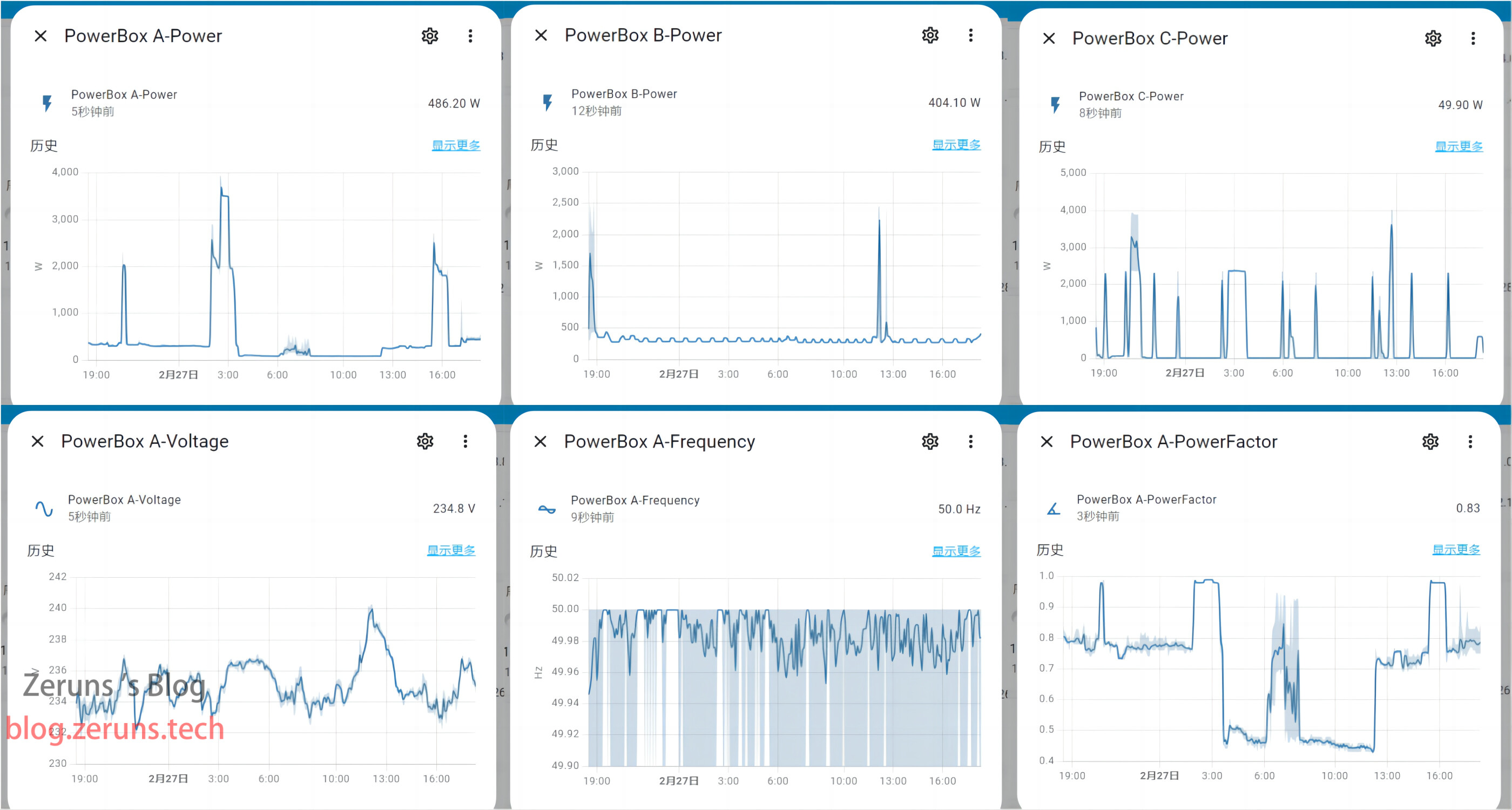Open three-dot menu of PowerBox C-Power
1512x810 pixels.
[x=1473, y=39]
